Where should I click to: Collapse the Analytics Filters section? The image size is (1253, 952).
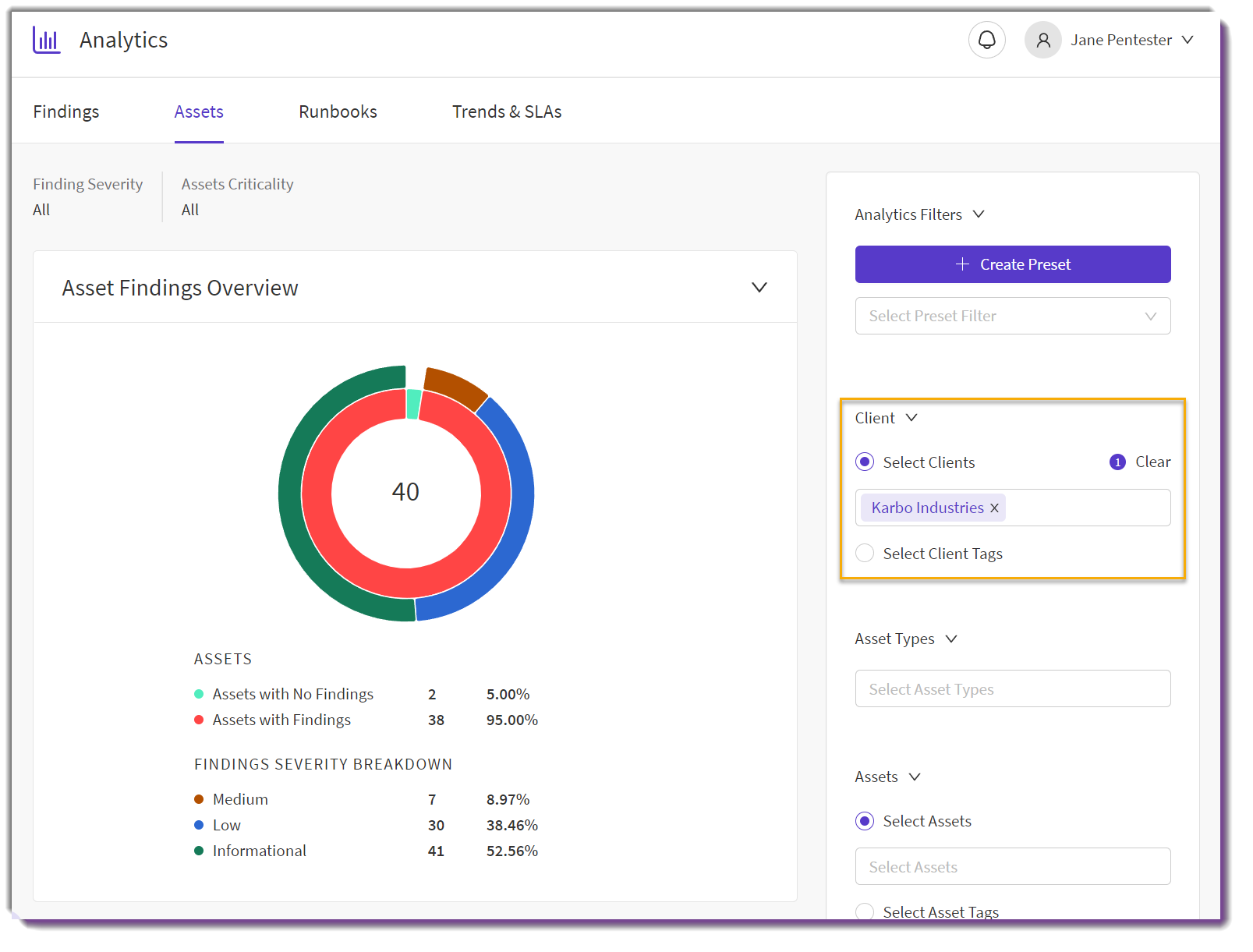(x=979, y=214)
